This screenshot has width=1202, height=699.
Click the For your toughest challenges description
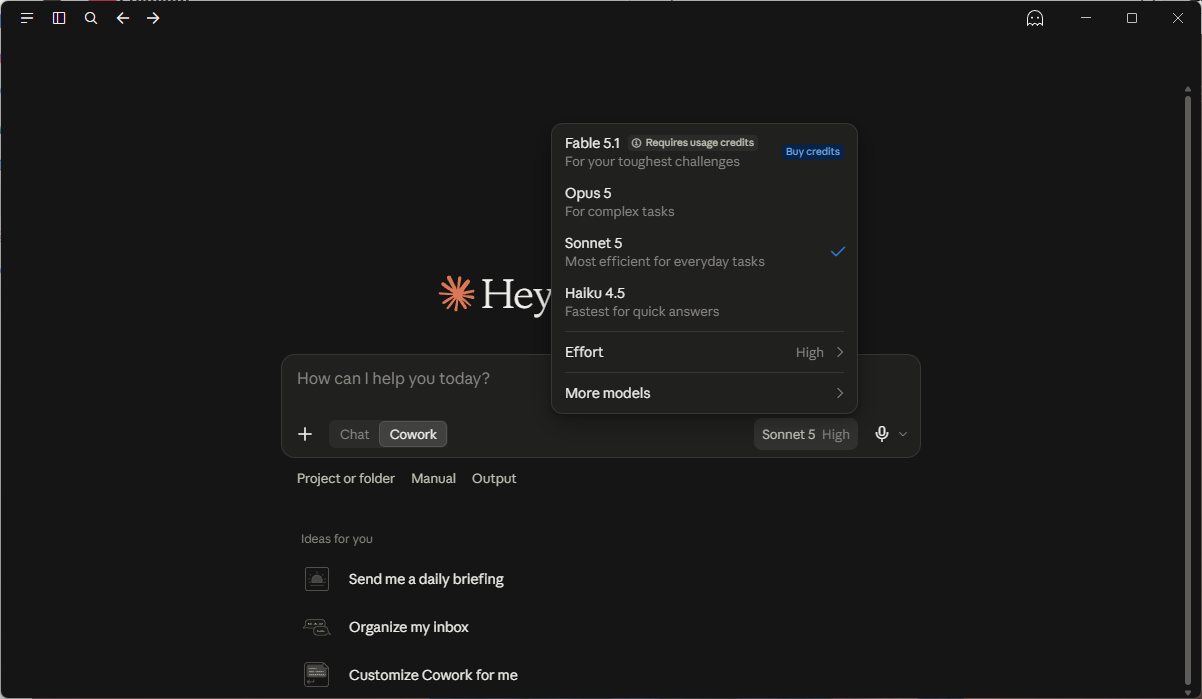[652, 162]
